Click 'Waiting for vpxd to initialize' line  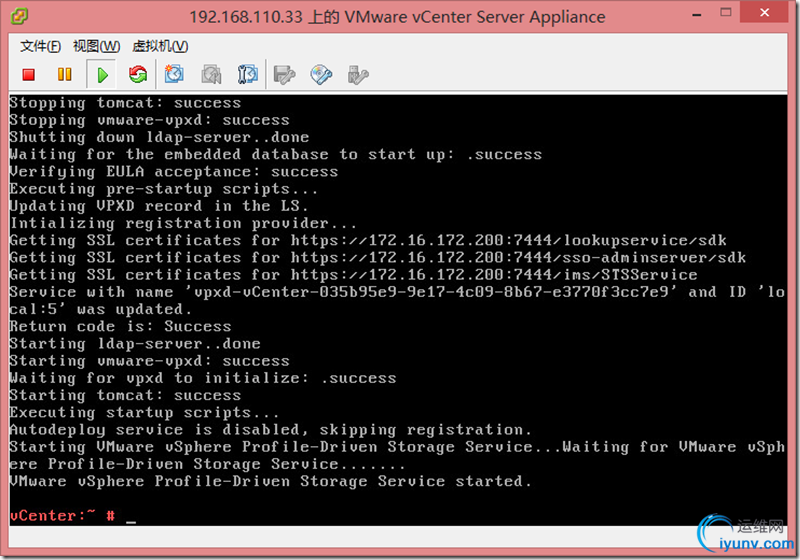pos(203,378)
